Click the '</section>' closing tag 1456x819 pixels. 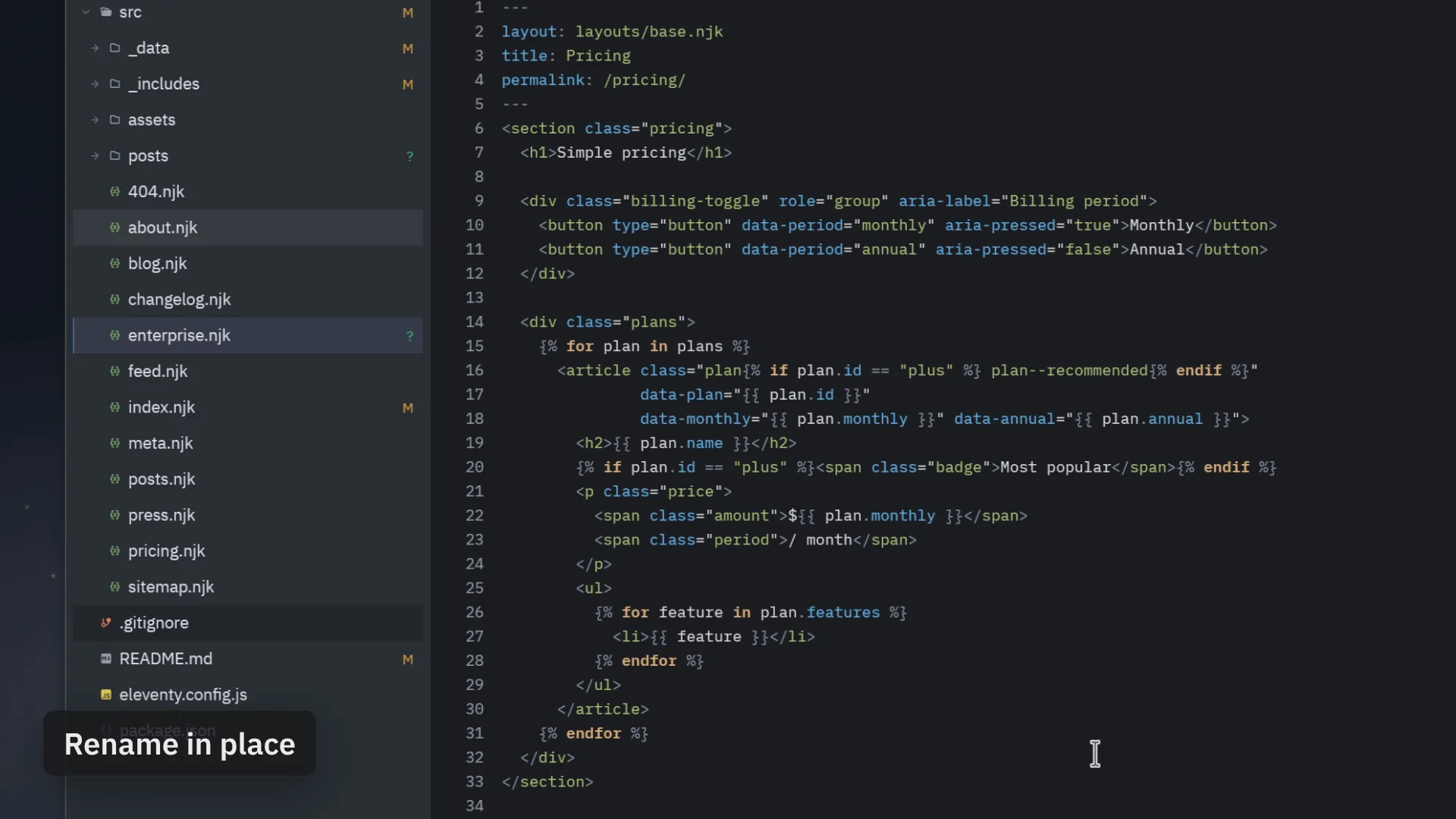tap(547, 782)
